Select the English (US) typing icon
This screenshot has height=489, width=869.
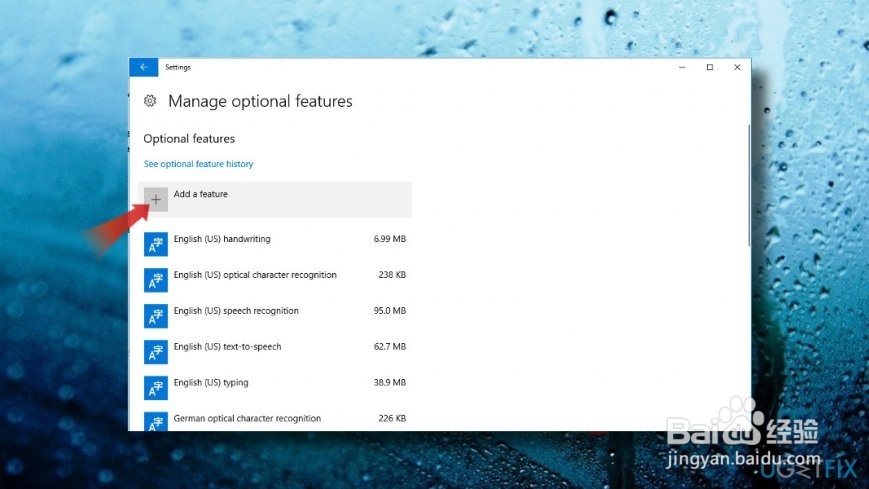click(x=156, y=388)
